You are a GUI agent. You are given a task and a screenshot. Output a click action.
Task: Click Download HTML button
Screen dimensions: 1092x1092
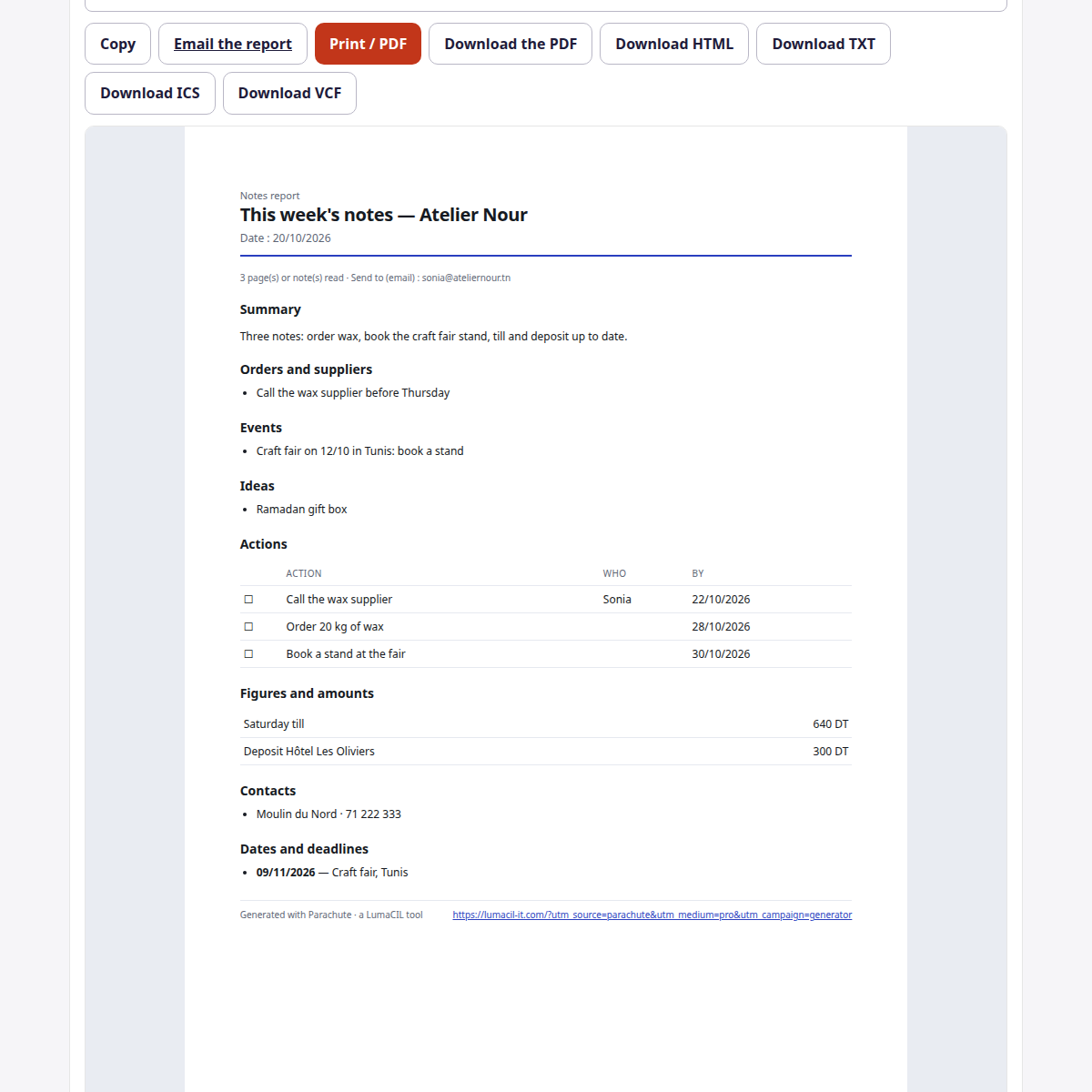coord(674,44)
